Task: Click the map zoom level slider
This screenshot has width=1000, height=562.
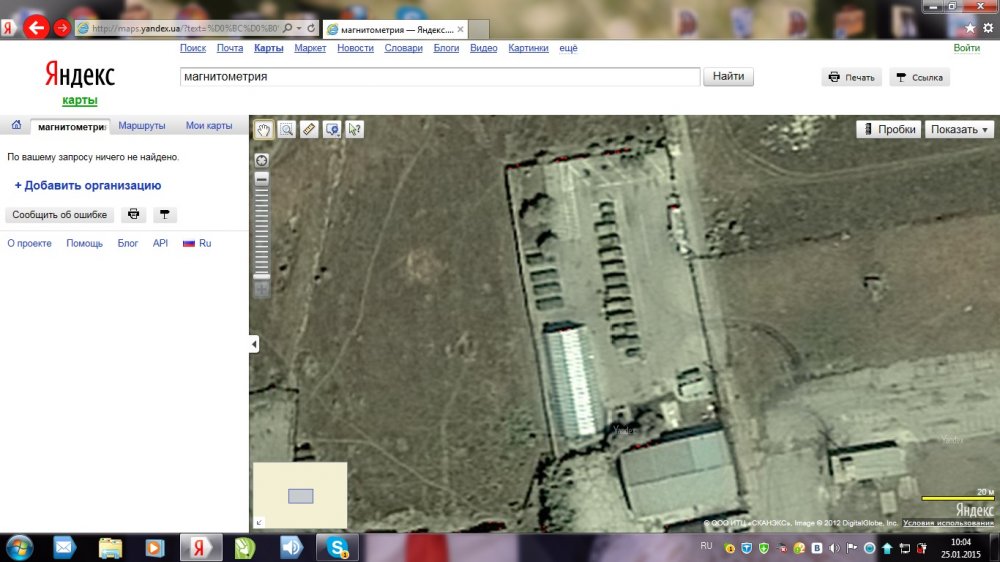Action: [262, 230]
